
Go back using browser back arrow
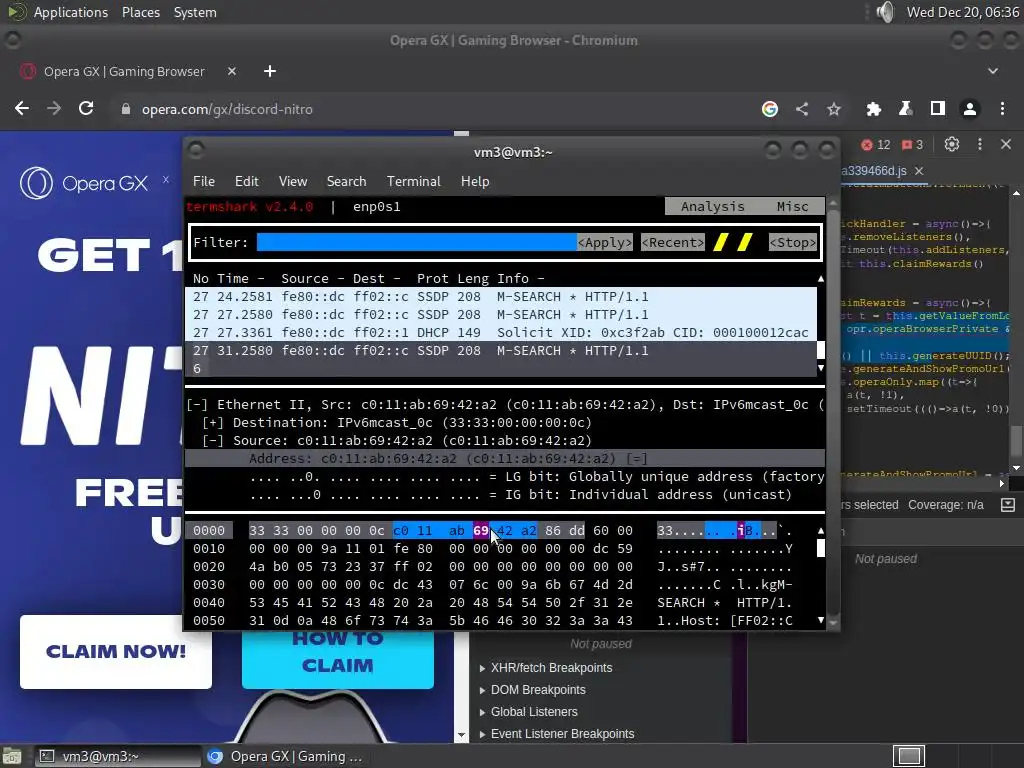point(22,108)
